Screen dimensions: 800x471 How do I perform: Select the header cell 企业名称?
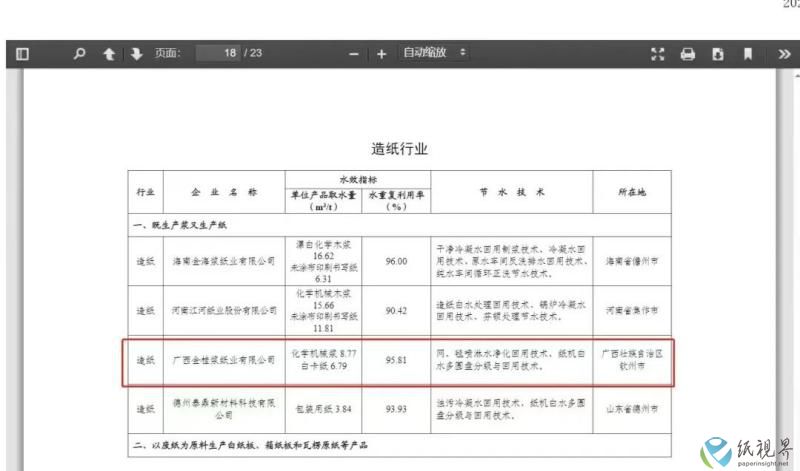pyautogui.click(x=224, y=192)
